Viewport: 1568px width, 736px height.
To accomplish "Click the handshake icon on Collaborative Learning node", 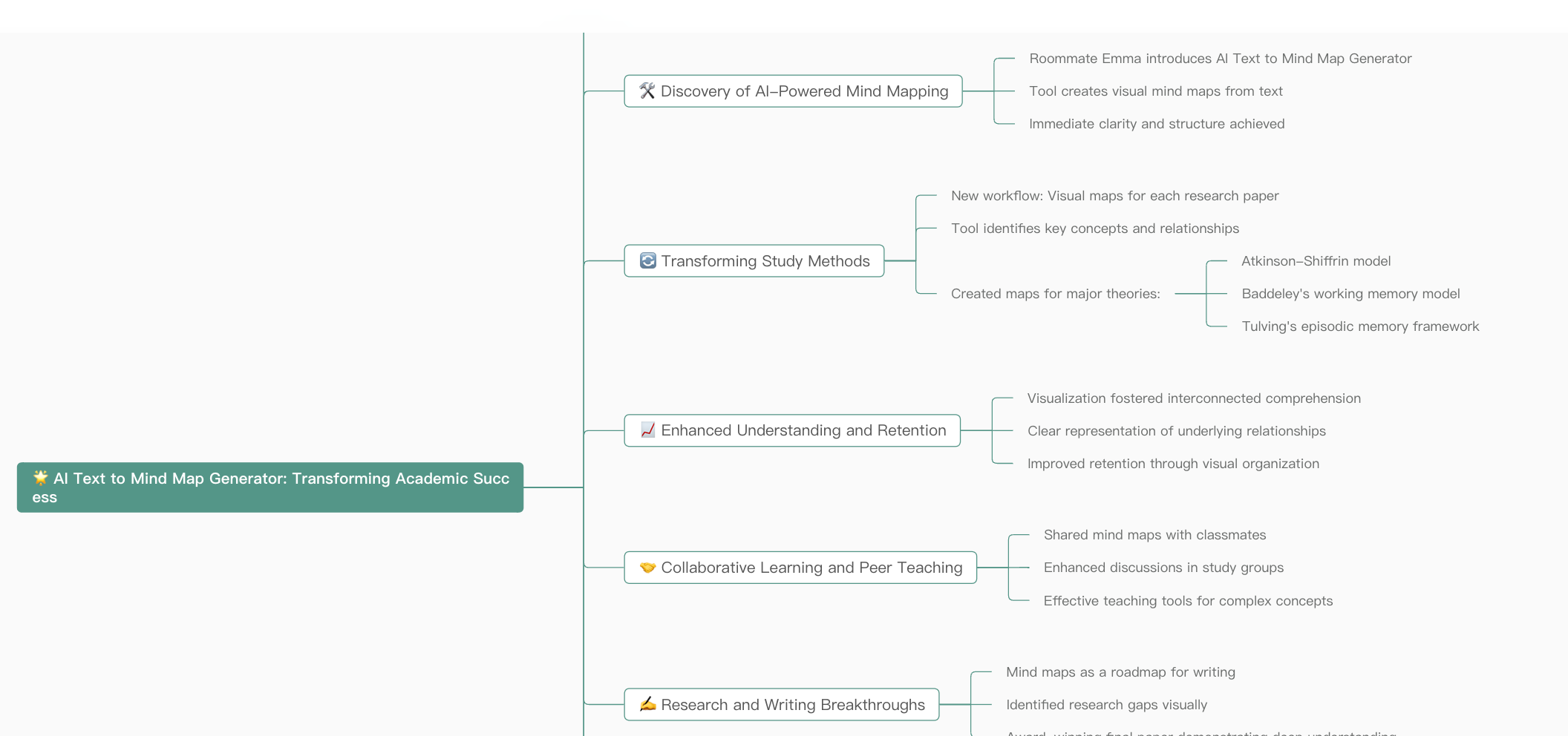I will pos(648,567).
